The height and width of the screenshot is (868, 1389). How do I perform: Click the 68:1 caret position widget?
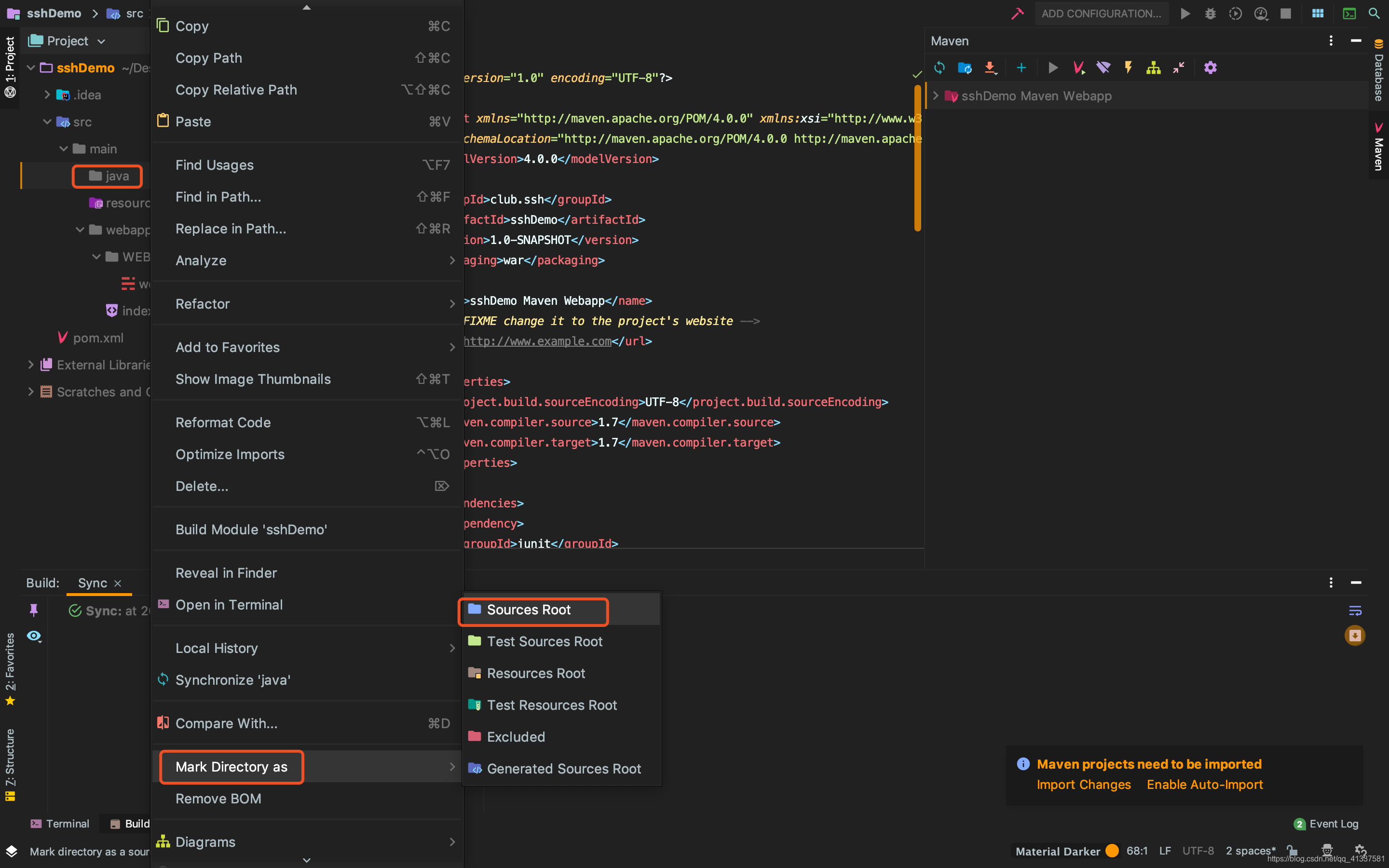[x=1136, y=851]
